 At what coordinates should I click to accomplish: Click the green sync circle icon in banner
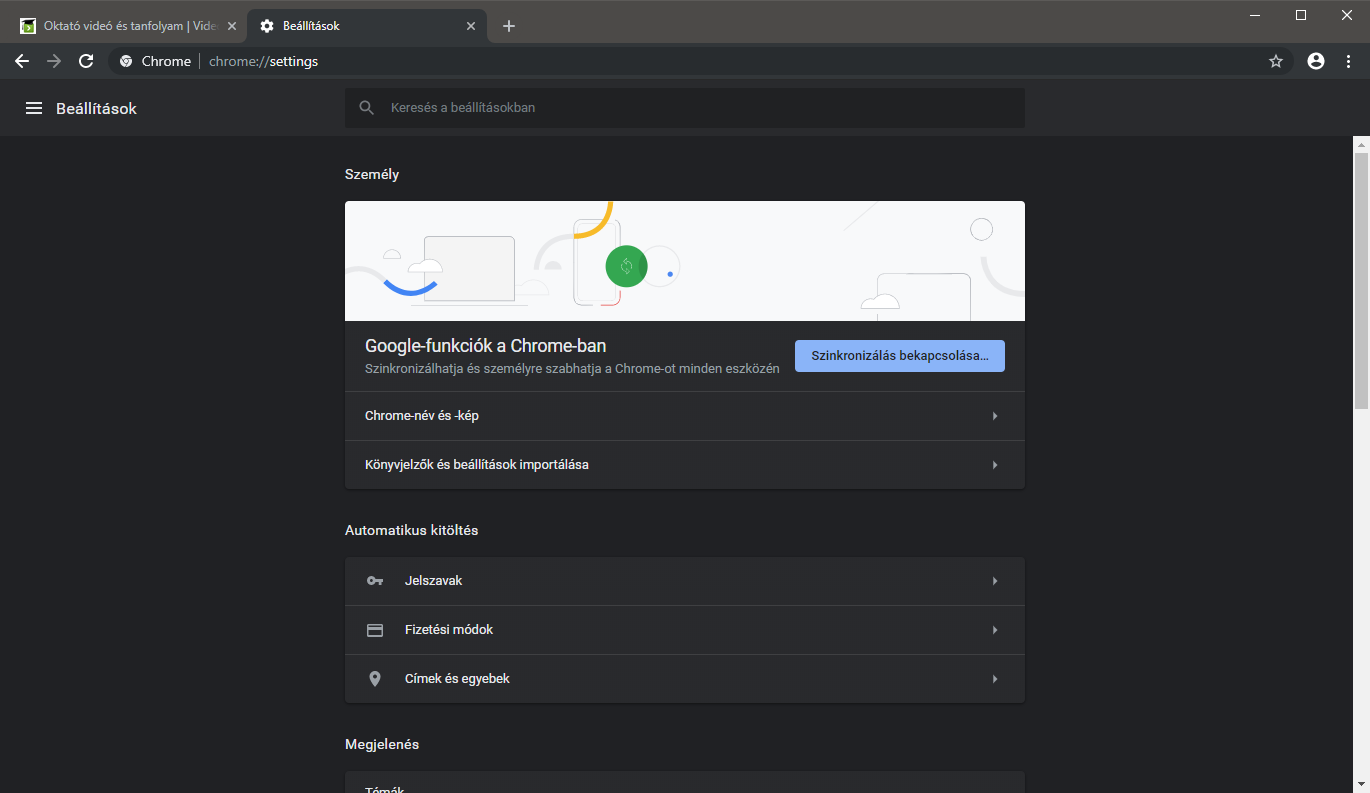click(626, 266)
